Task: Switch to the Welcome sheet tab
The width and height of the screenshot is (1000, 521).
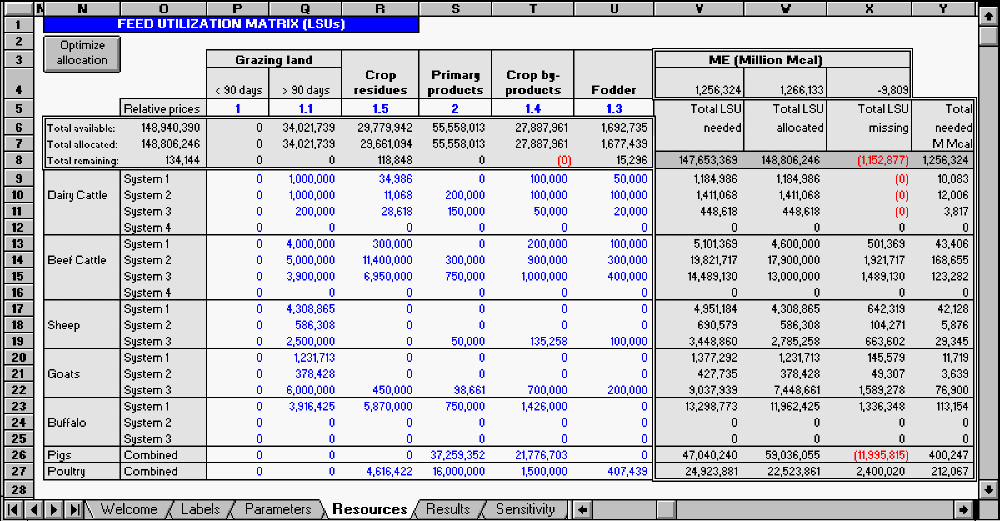Action: pyautogui.click(x=128, y=509)
